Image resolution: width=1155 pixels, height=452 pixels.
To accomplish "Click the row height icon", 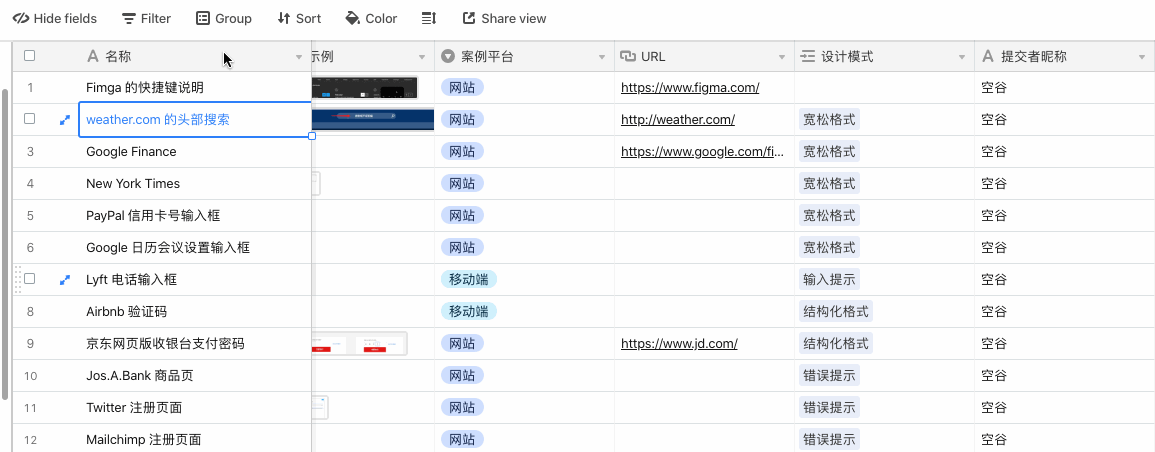I will pyautogui.click(x=429, y=18).
